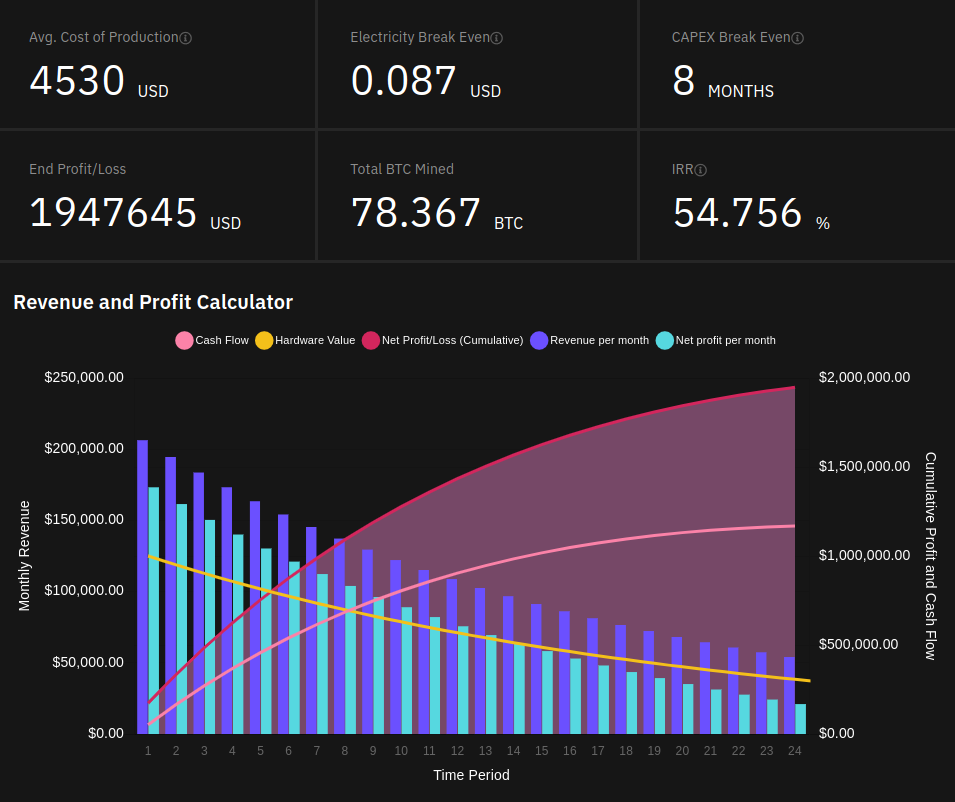The height and width of the screenshot is (802, 955).
Task: Toggle the Cash Flow series visibility
Action: (x=212, y=340)
